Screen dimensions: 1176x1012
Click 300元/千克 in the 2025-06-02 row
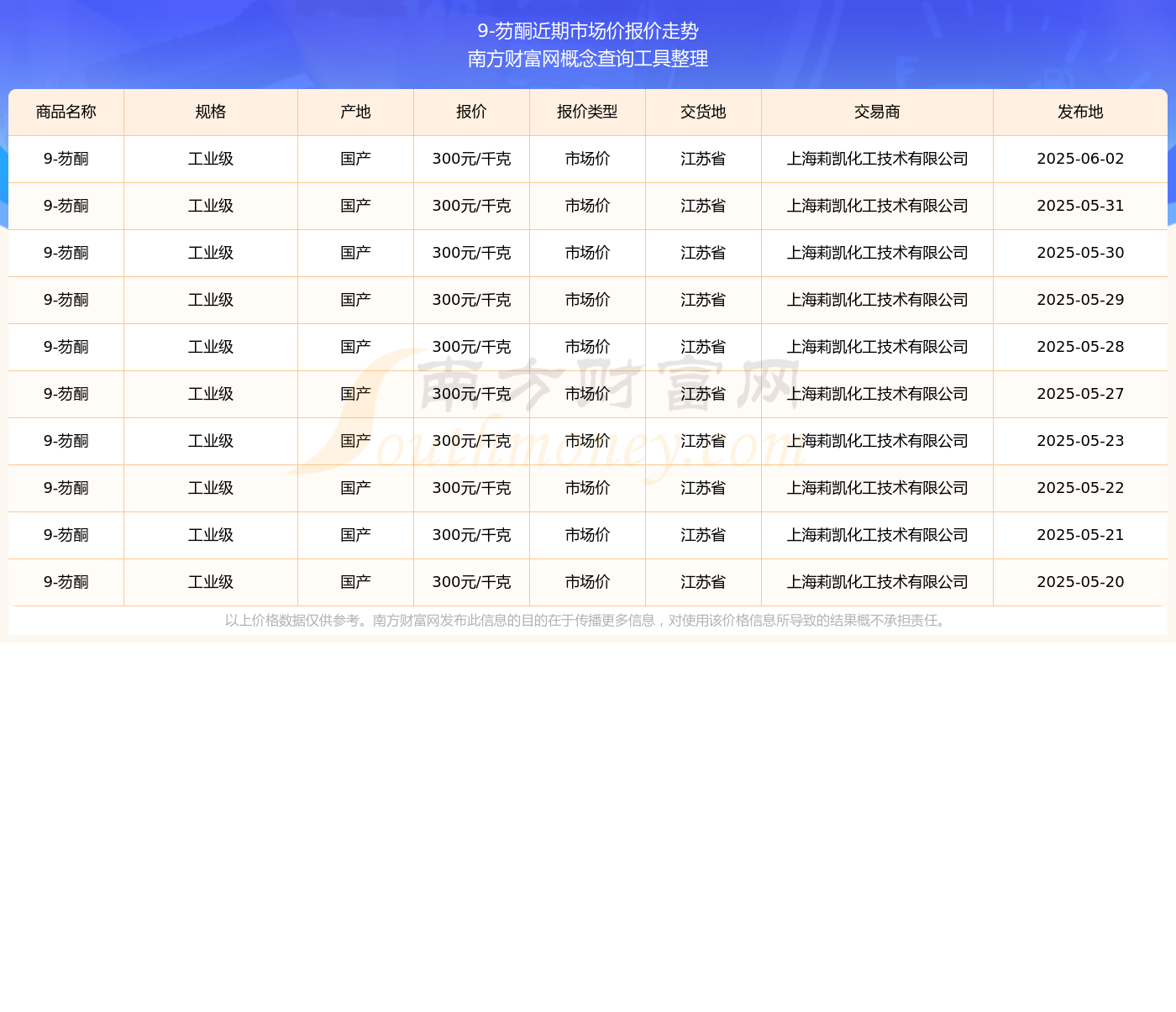coord(471,159)
